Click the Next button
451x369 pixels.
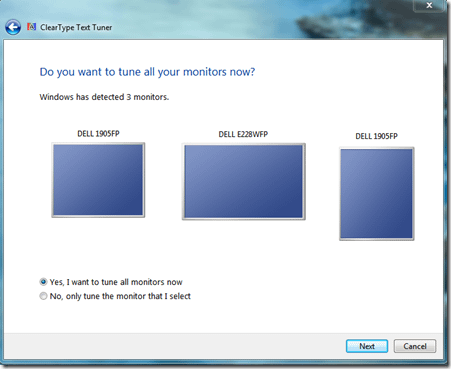(367, 346)
